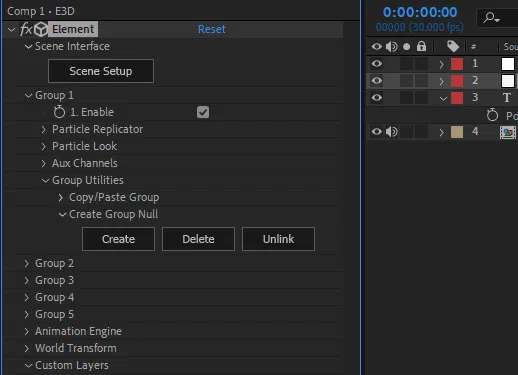Click the red label swatch of layer 2
Screen dimensions: 518x375
(457, 81)
